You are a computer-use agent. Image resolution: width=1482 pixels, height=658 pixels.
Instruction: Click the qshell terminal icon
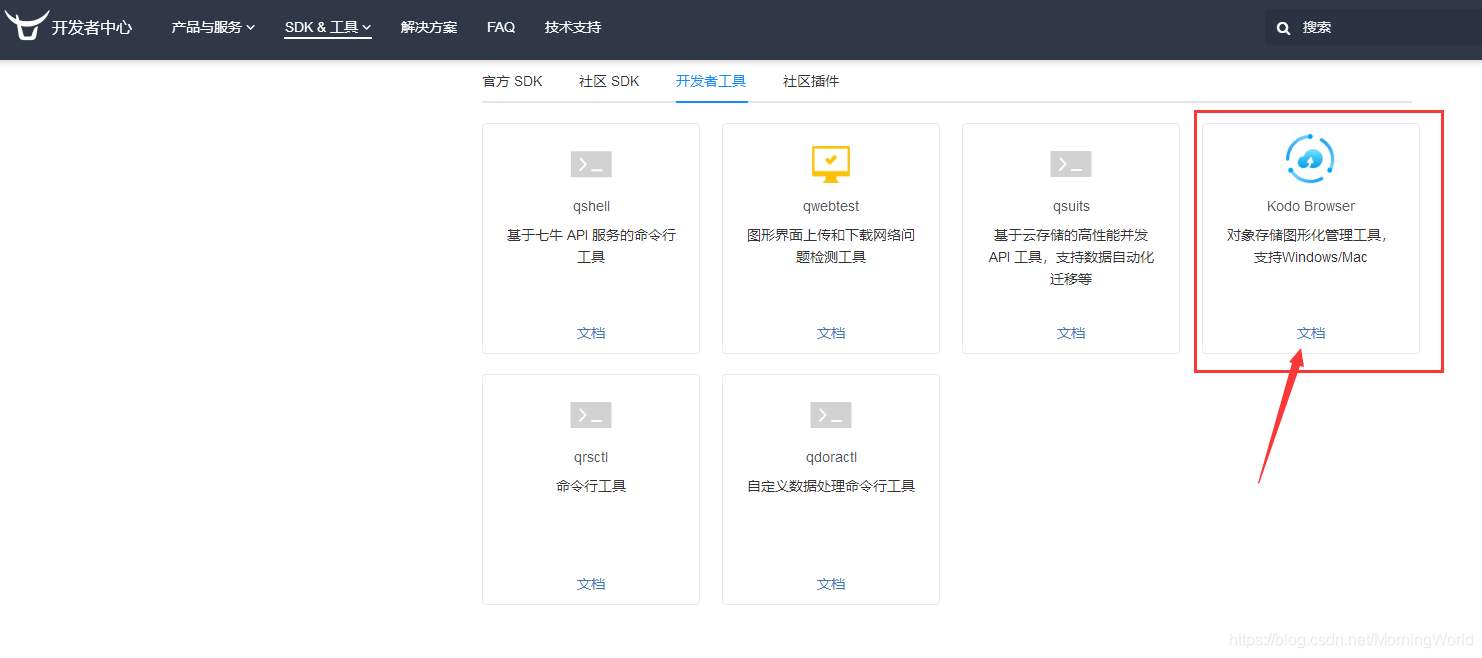tap(591, 164)
